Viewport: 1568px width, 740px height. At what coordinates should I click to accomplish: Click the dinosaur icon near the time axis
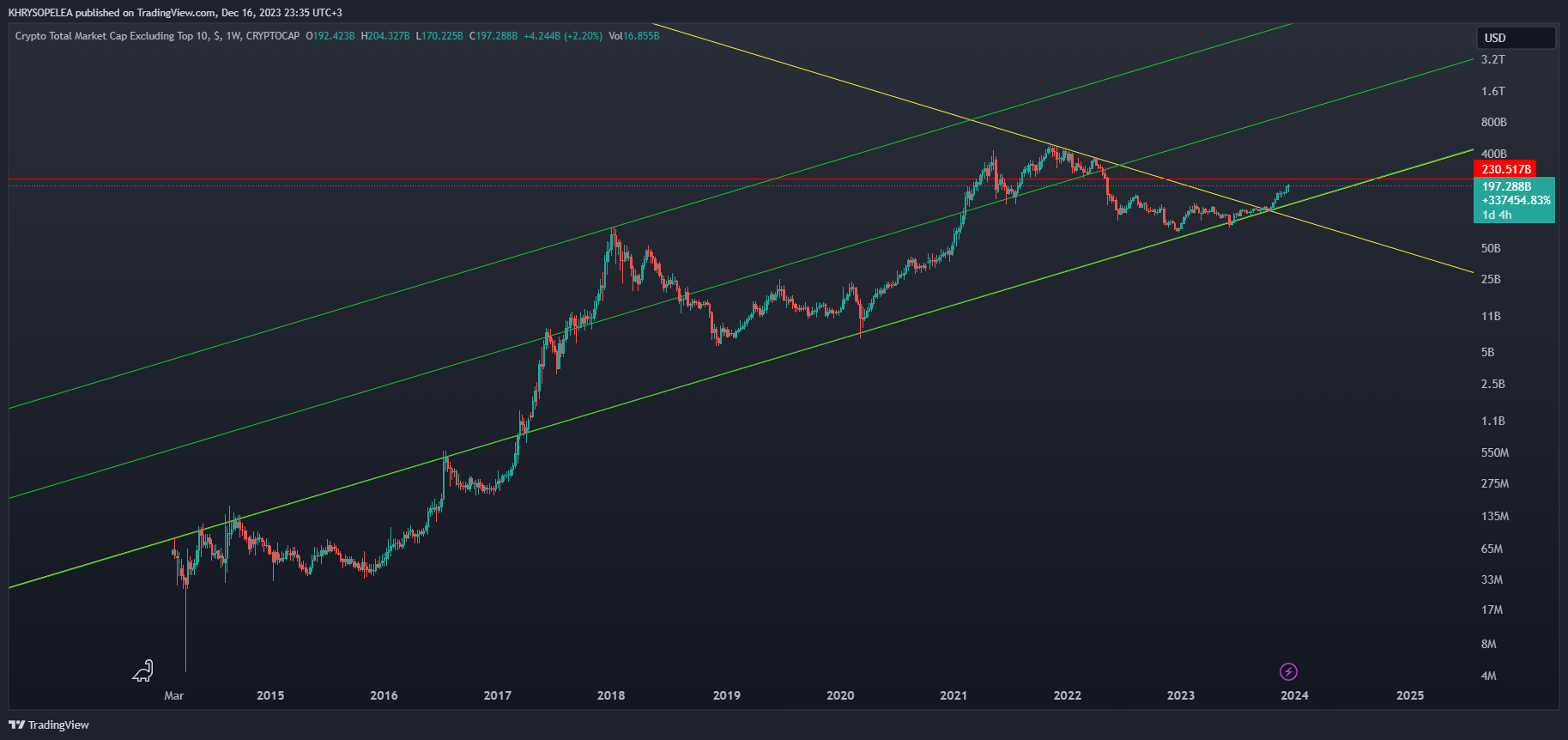point(142,670)
